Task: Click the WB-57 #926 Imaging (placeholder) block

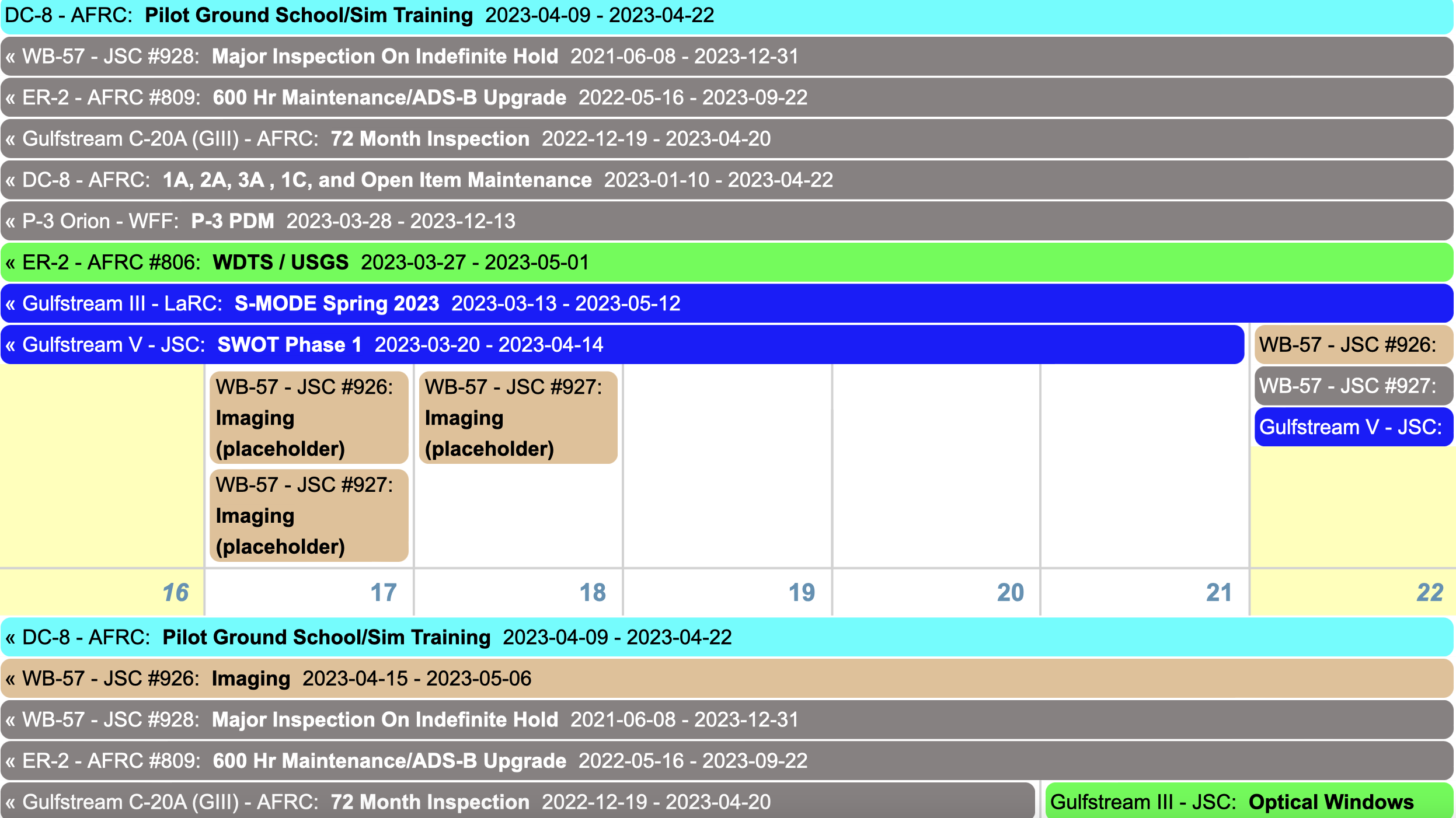Action: point(309,417)
